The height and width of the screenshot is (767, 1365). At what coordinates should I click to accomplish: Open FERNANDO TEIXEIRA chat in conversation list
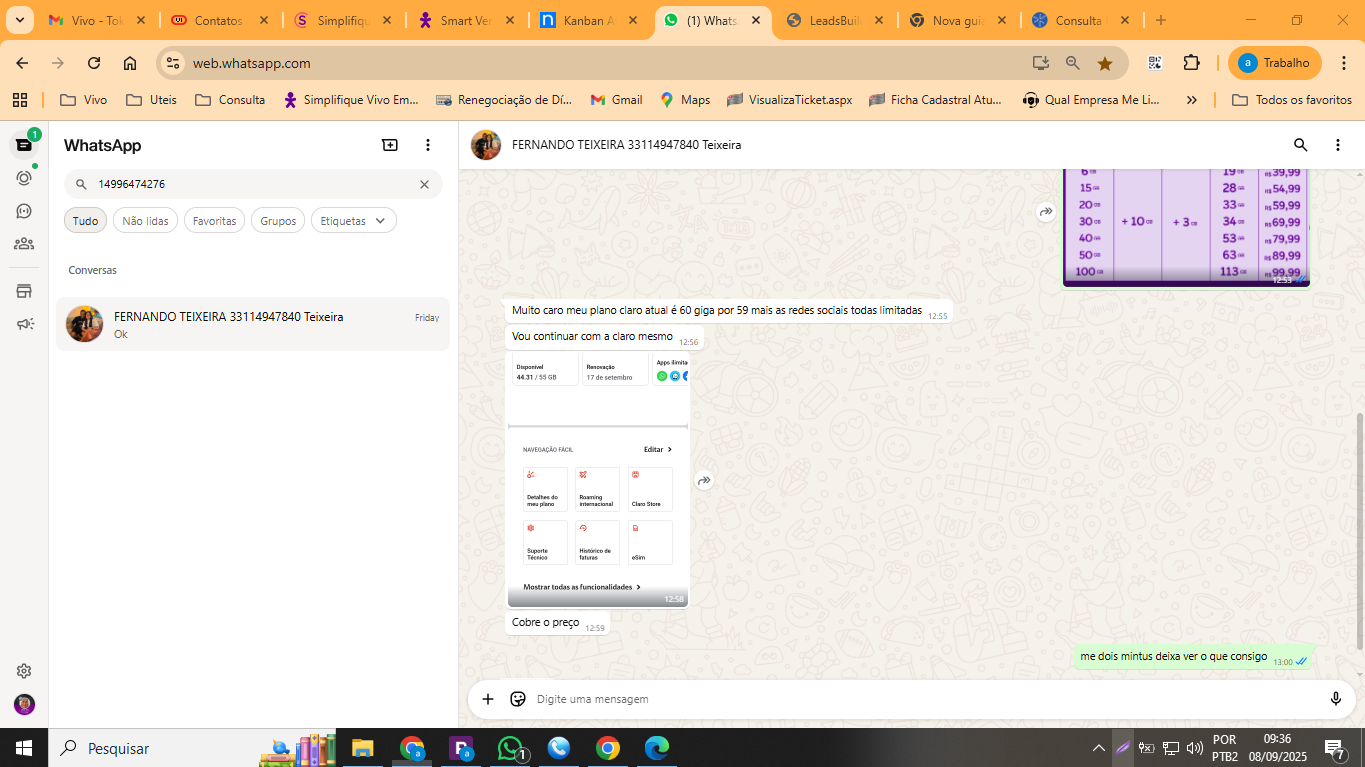pos(253,324)
